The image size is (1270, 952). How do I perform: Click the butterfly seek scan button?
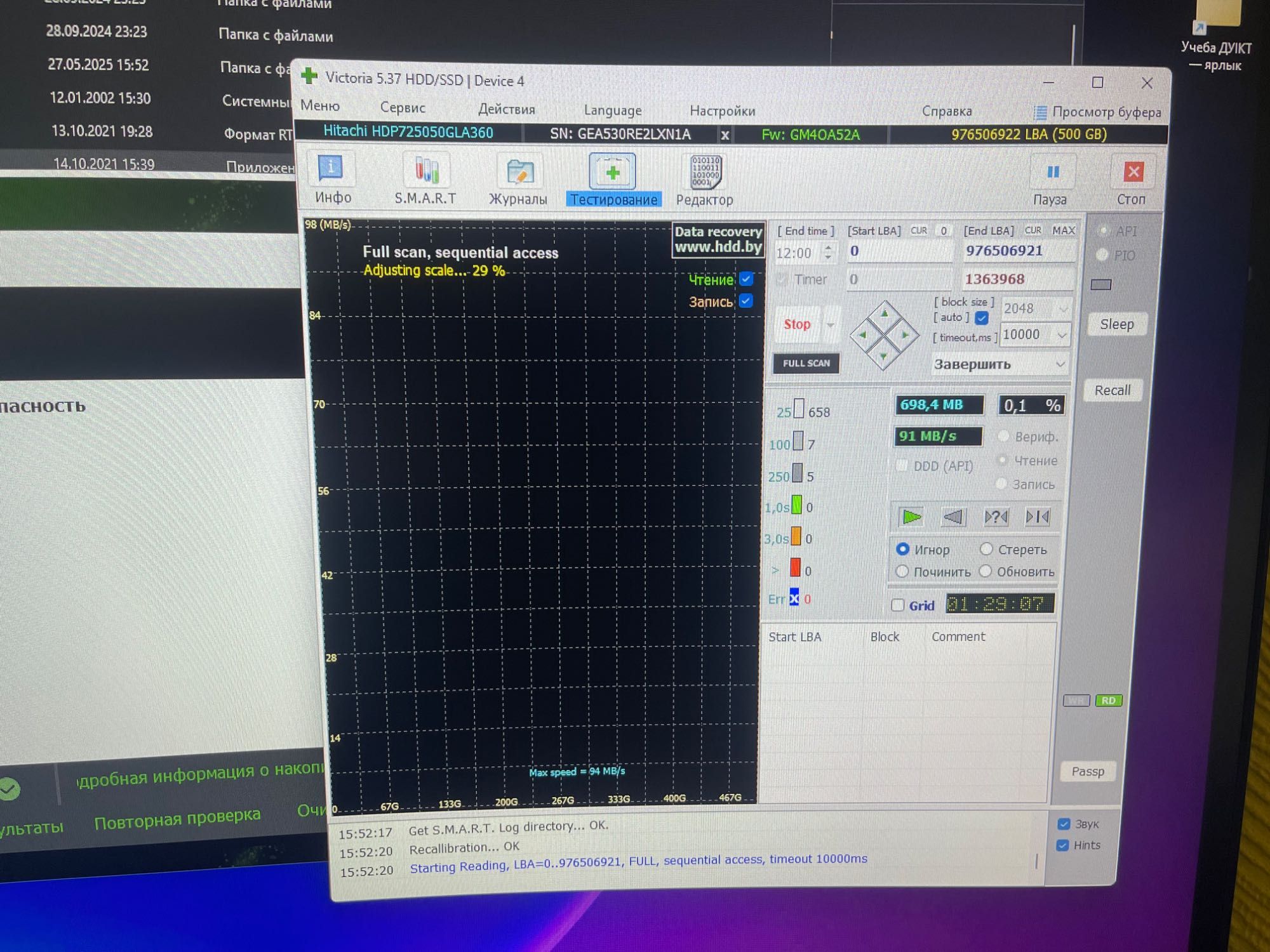(x=1038, y=517)
